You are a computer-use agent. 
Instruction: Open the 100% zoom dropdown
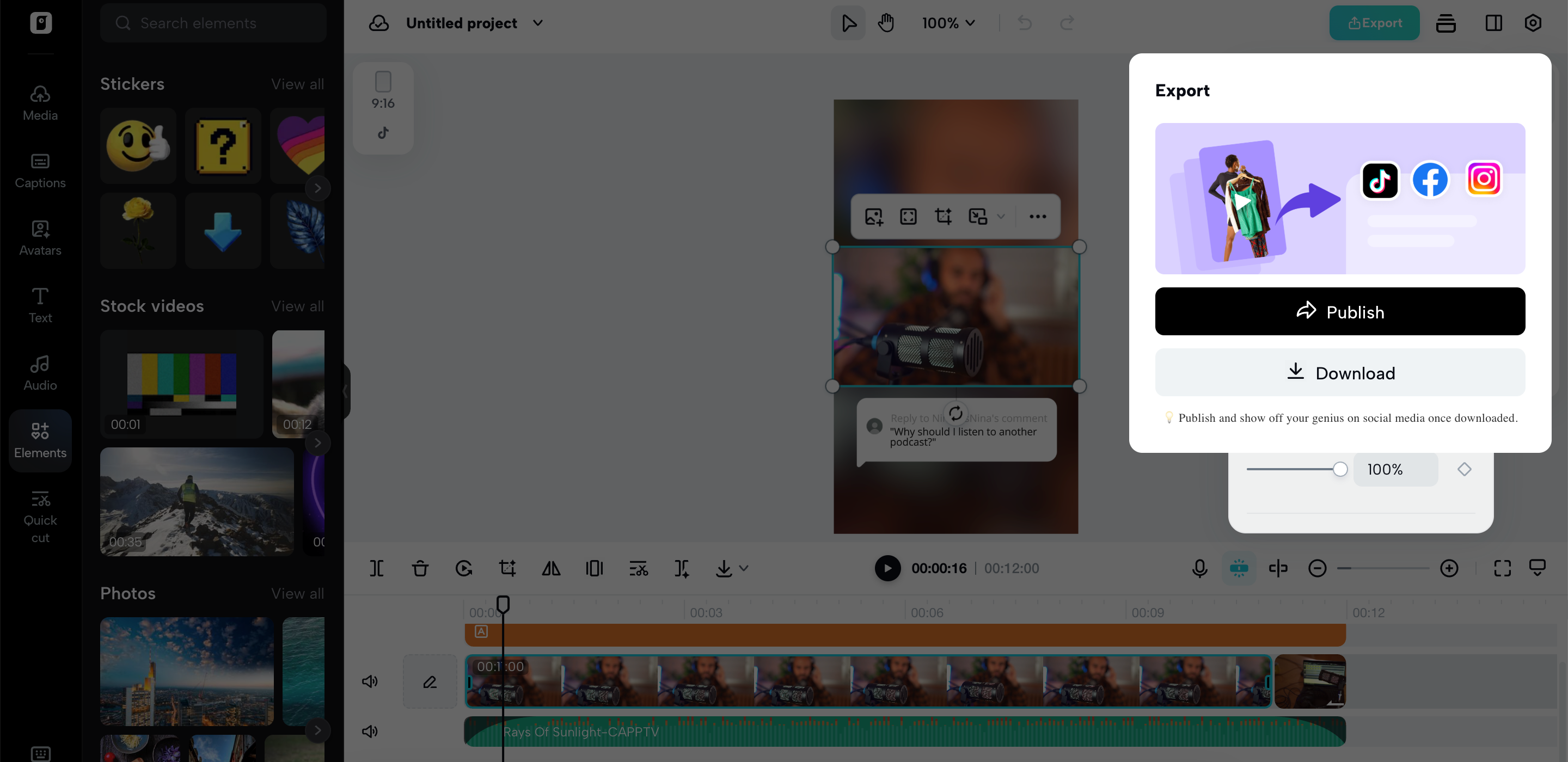(x=948, y=23)
